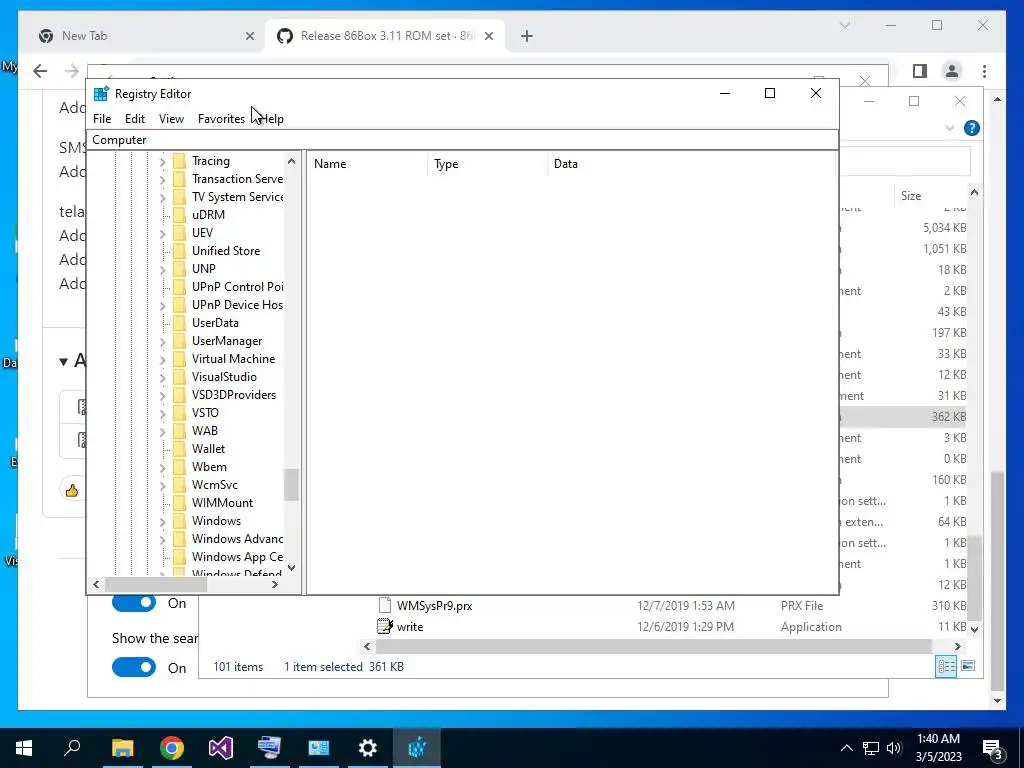The height and width of the screenshot is (768, 1024).
Task: Open the Chrome profile icon
Action: click(x=952, y=71)
